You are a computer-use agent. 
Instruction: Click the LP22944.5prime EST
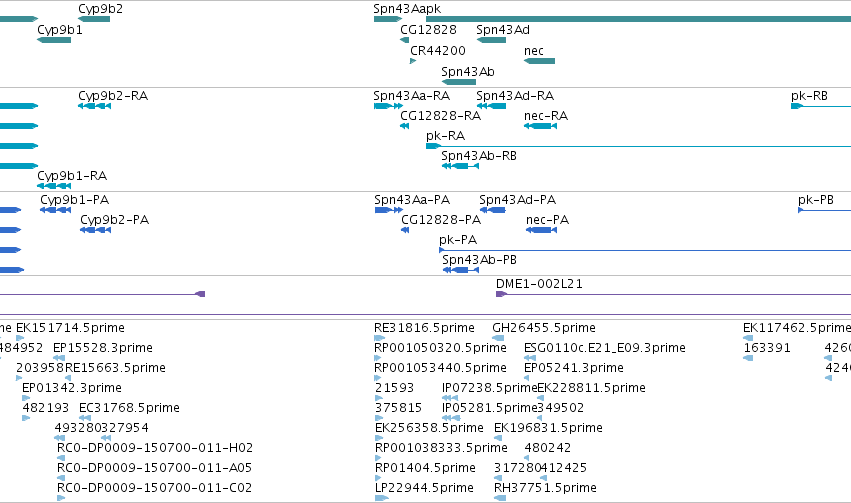(382, 498)
